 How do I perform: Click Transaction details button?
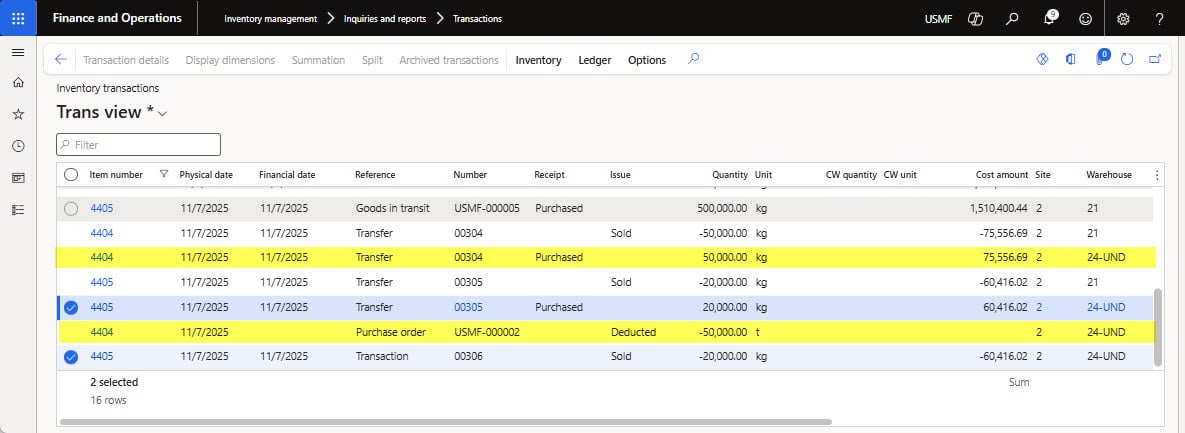126,60
